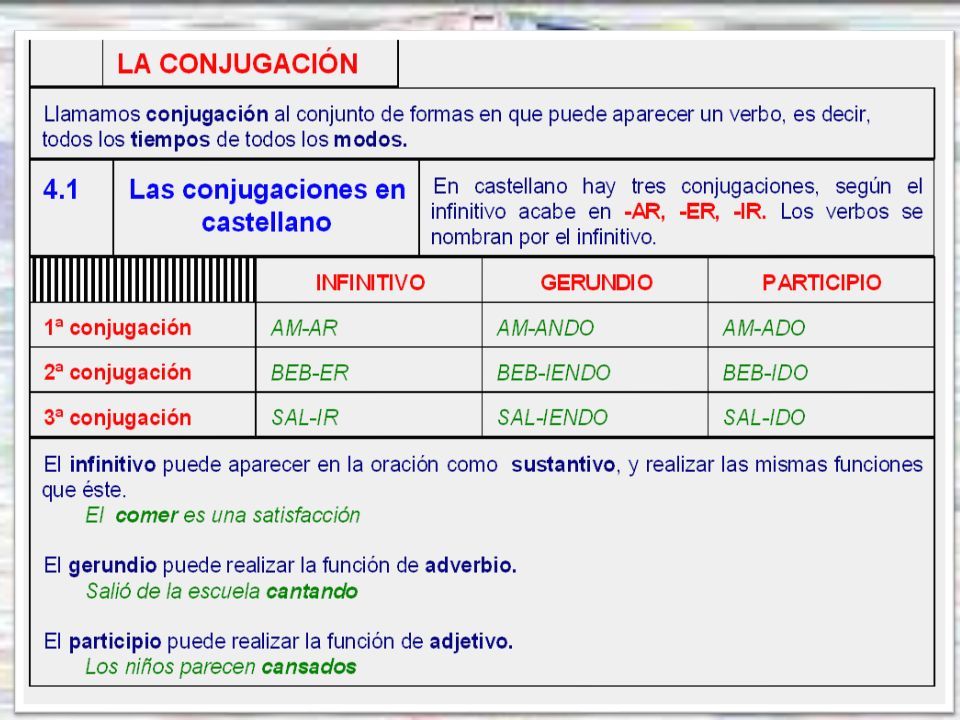Image resolution: width=960 pixels, height=720 pixels.
Task: Click the striped cell at the table corner
Action: coord(143,280)
